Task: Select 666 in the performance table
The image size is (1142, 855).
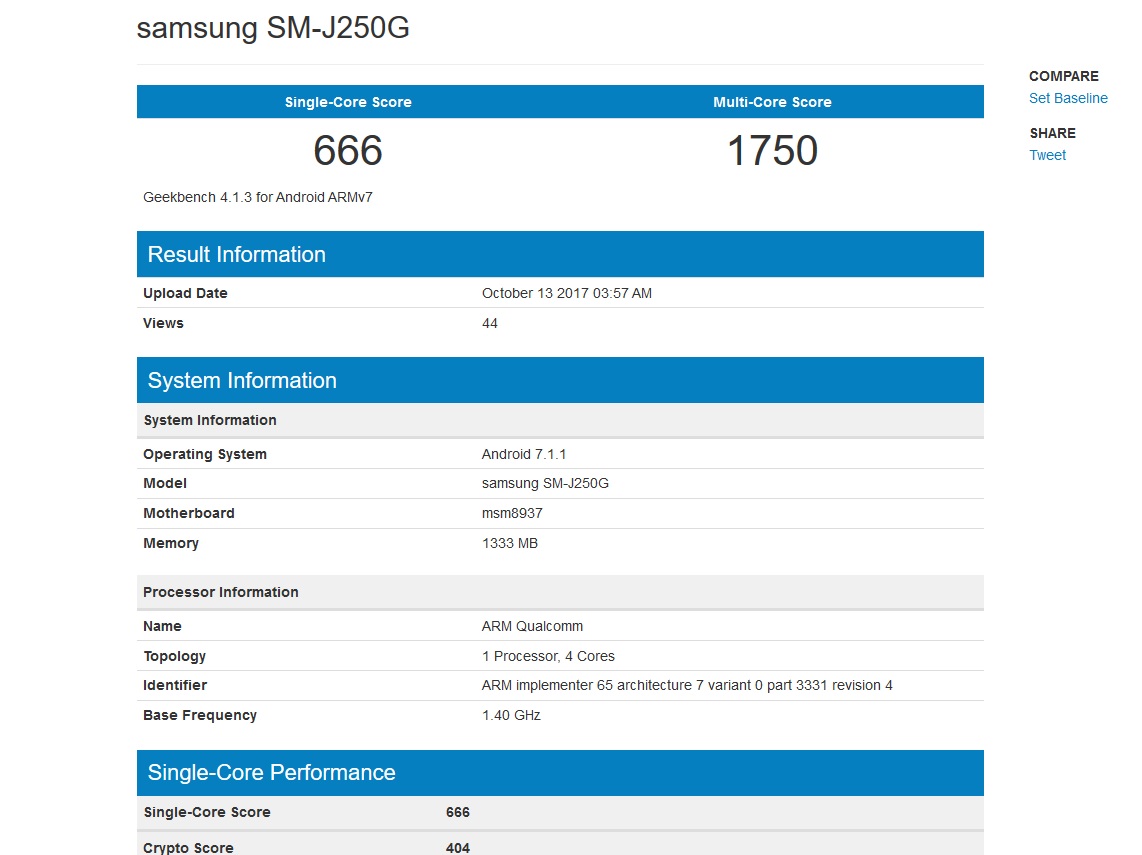Action: pyautogui.click(x=457, y=812)
